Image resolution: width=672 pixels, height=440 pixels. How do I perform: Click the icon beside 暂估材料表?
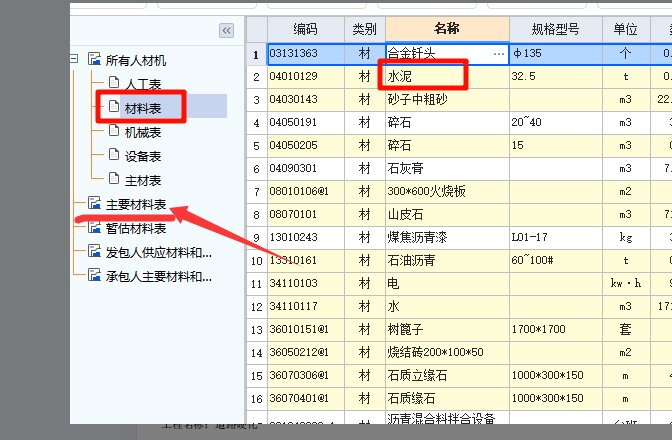tap(94, 227)
